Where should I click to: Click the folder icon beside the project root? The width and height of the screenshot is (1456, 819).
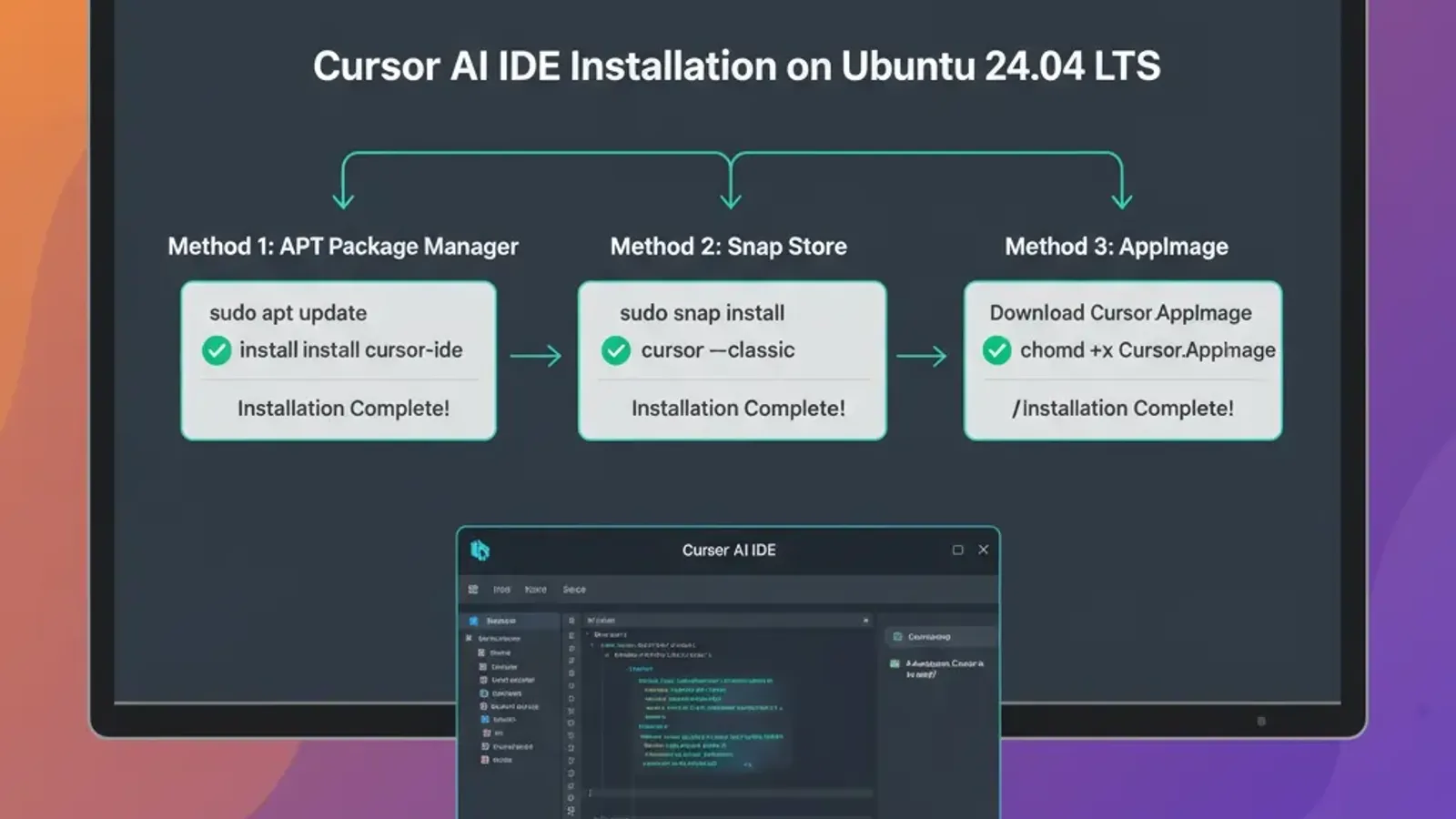[469, 638]
